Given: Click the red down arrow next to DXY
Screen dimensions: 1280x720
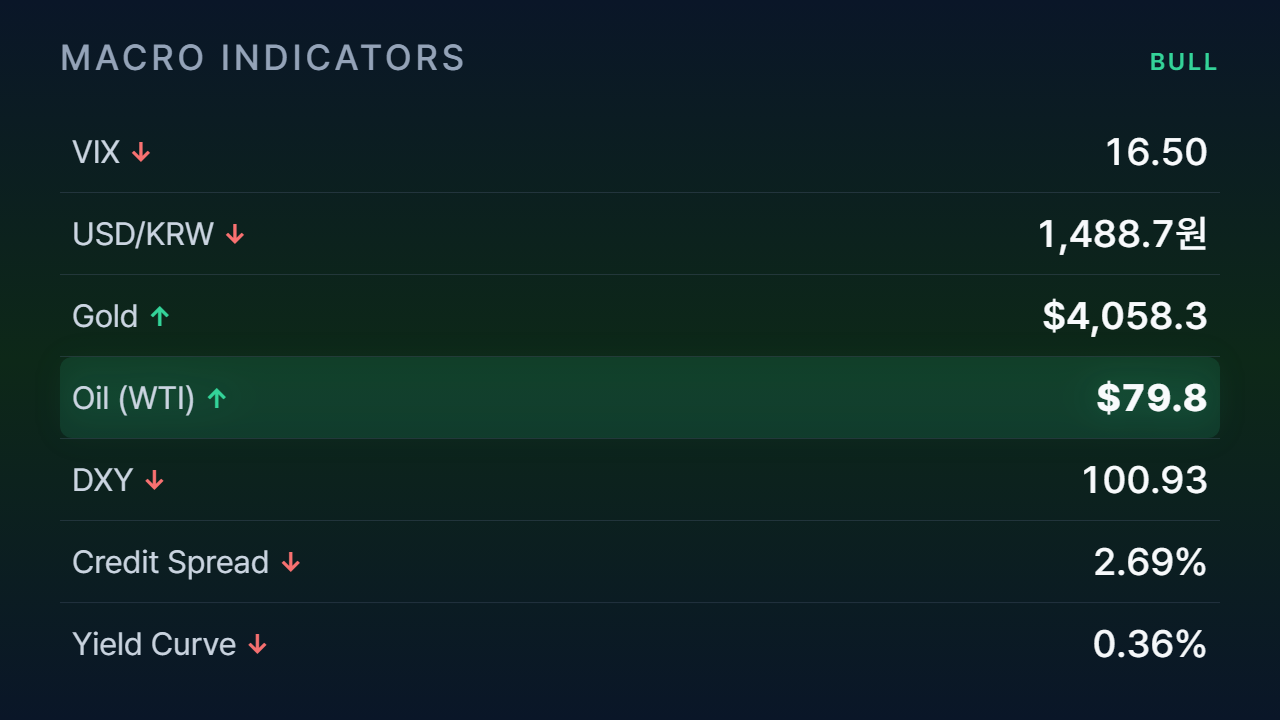Looking at the screenshot, I should pos(154,480).
